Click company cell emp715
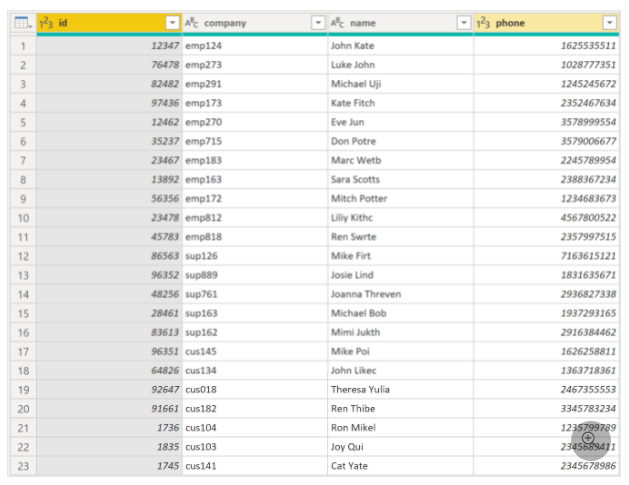The width and height of the screenshot is (629, 485). tap(255, 142)
